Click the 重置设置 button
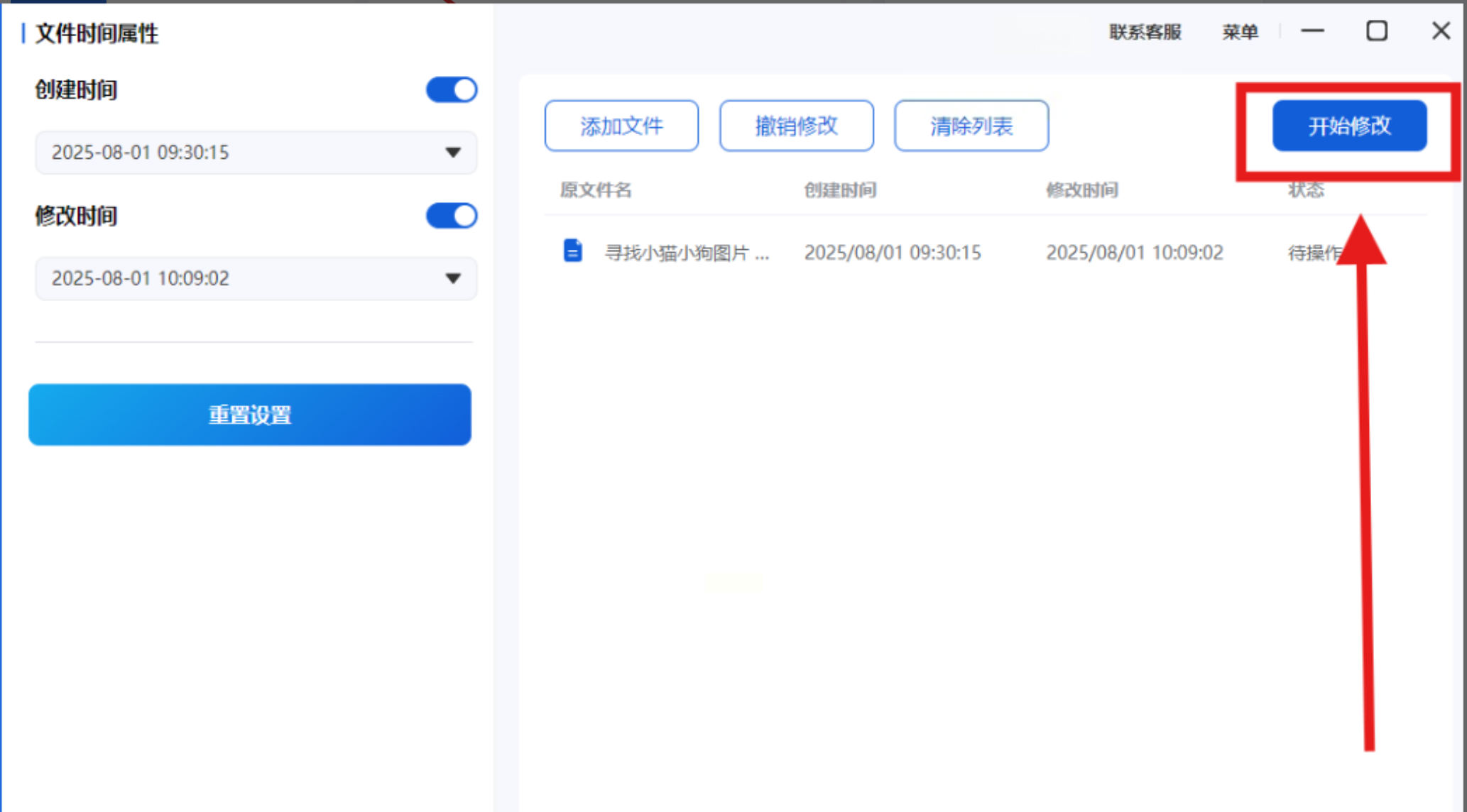This screenshot has width=1467, height=812. coord(250,415)
